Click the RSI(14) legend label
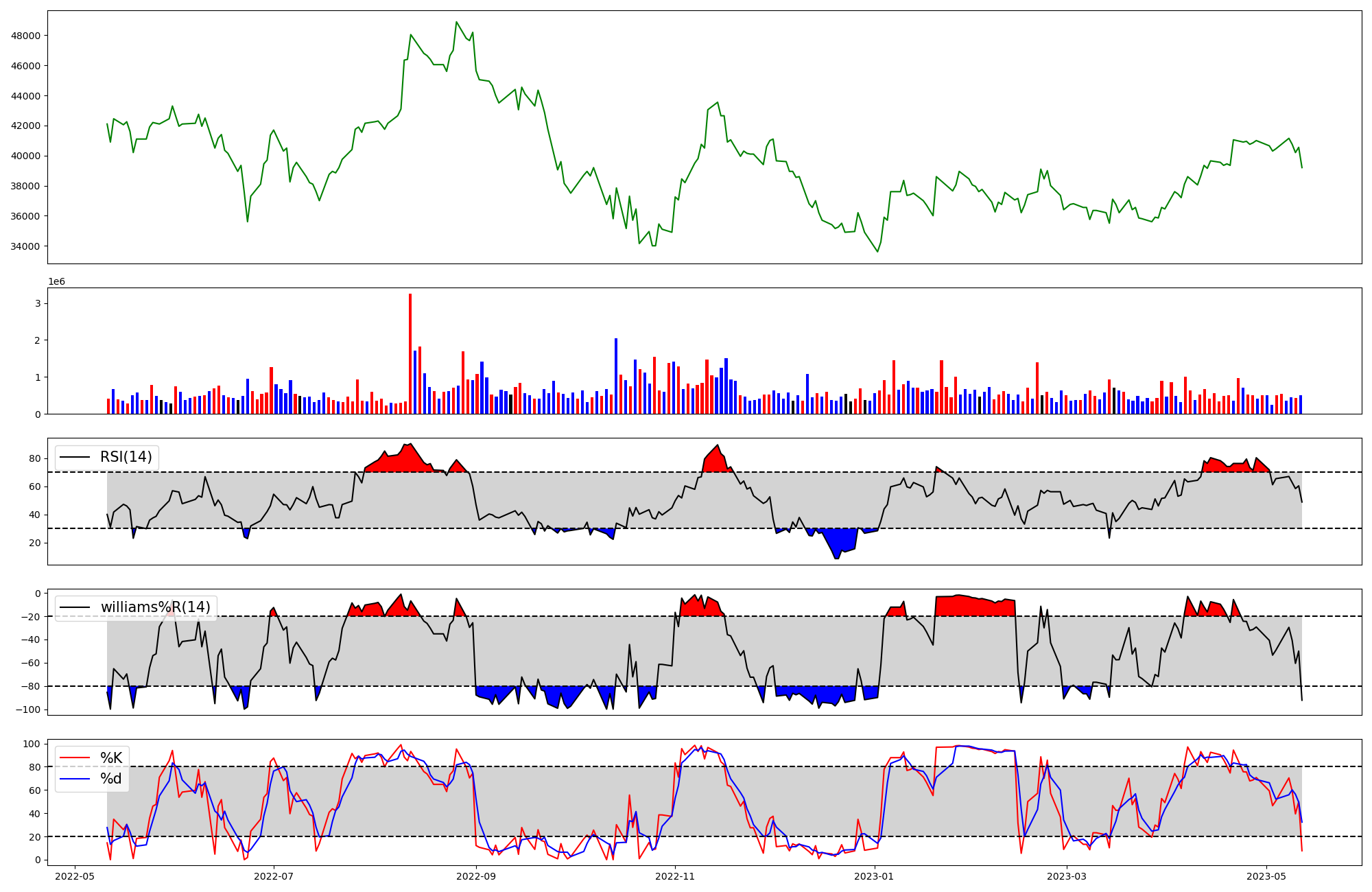Viewport: 1372px width, 892px height. [126, 457]
